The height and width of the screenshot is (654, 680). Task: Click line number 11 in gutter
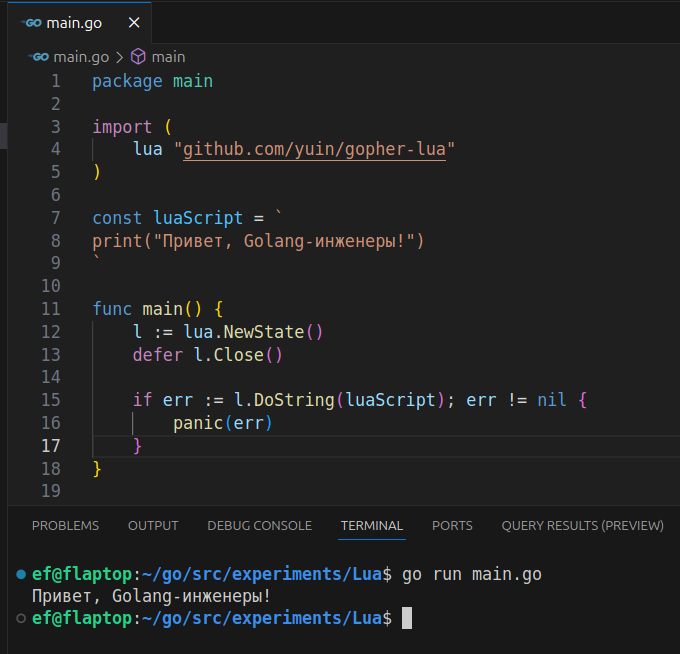51,309
